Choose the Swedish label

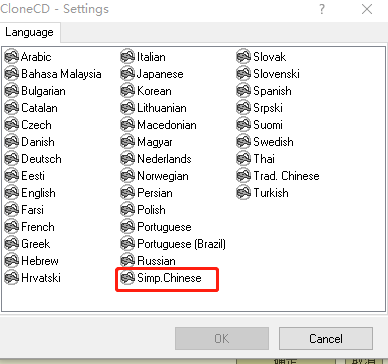[x=273, y=142]
